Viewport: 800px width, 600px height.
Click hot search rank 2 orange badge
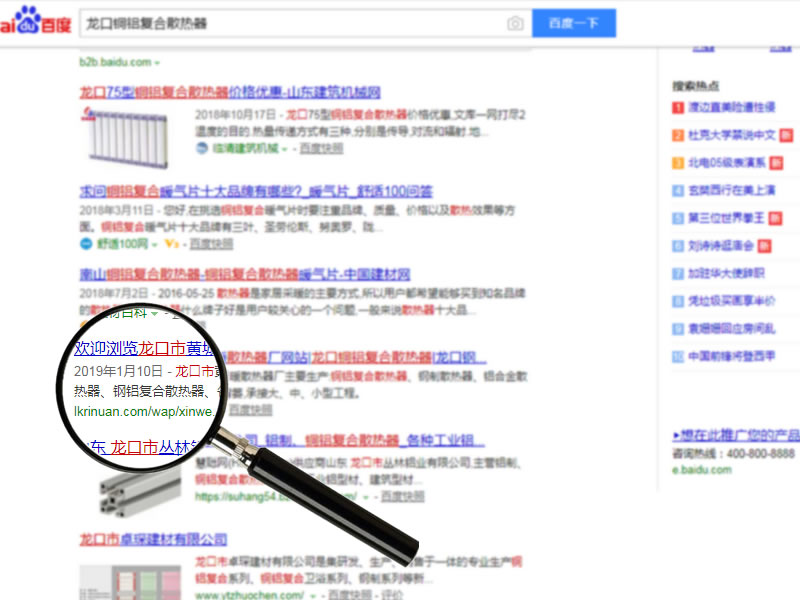[678, 136]
